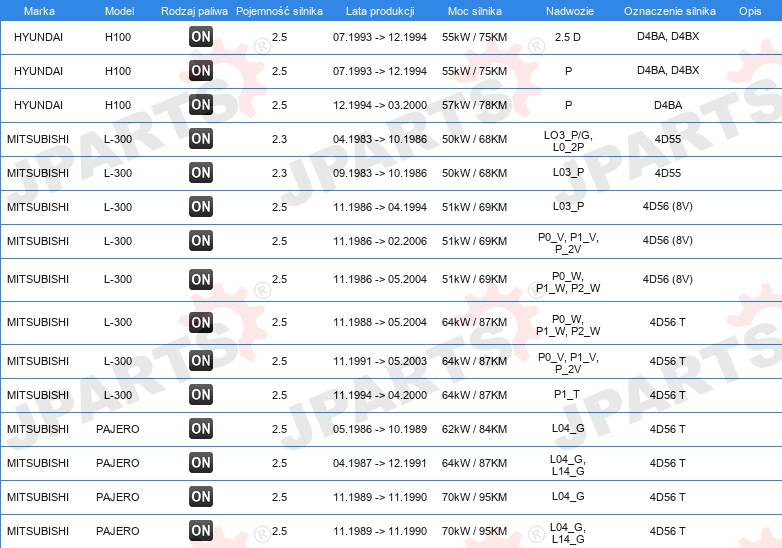Click the ON icon in the 62kW / 84KM Pajero row
The width and height of the screenshot is (782, 548).
pos(201,428)
